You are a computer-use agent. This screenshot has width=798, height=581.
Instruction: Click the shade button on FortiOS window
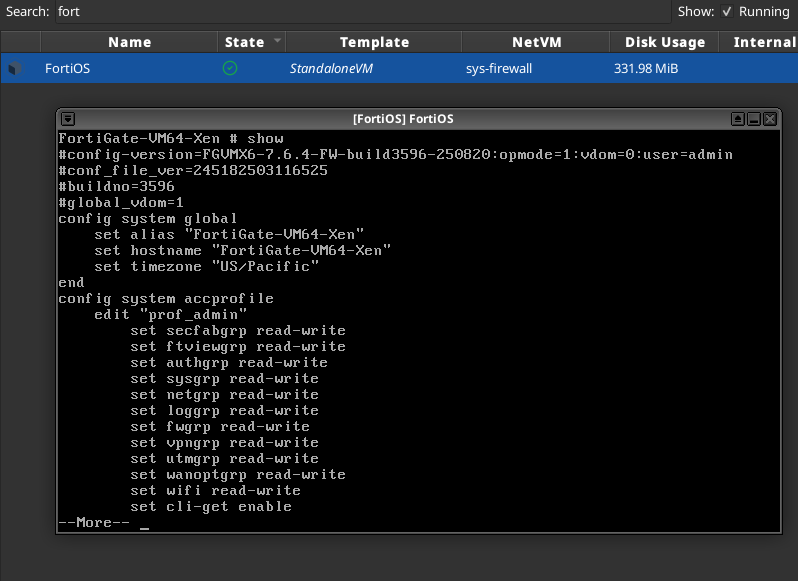(x=738, y=118)
